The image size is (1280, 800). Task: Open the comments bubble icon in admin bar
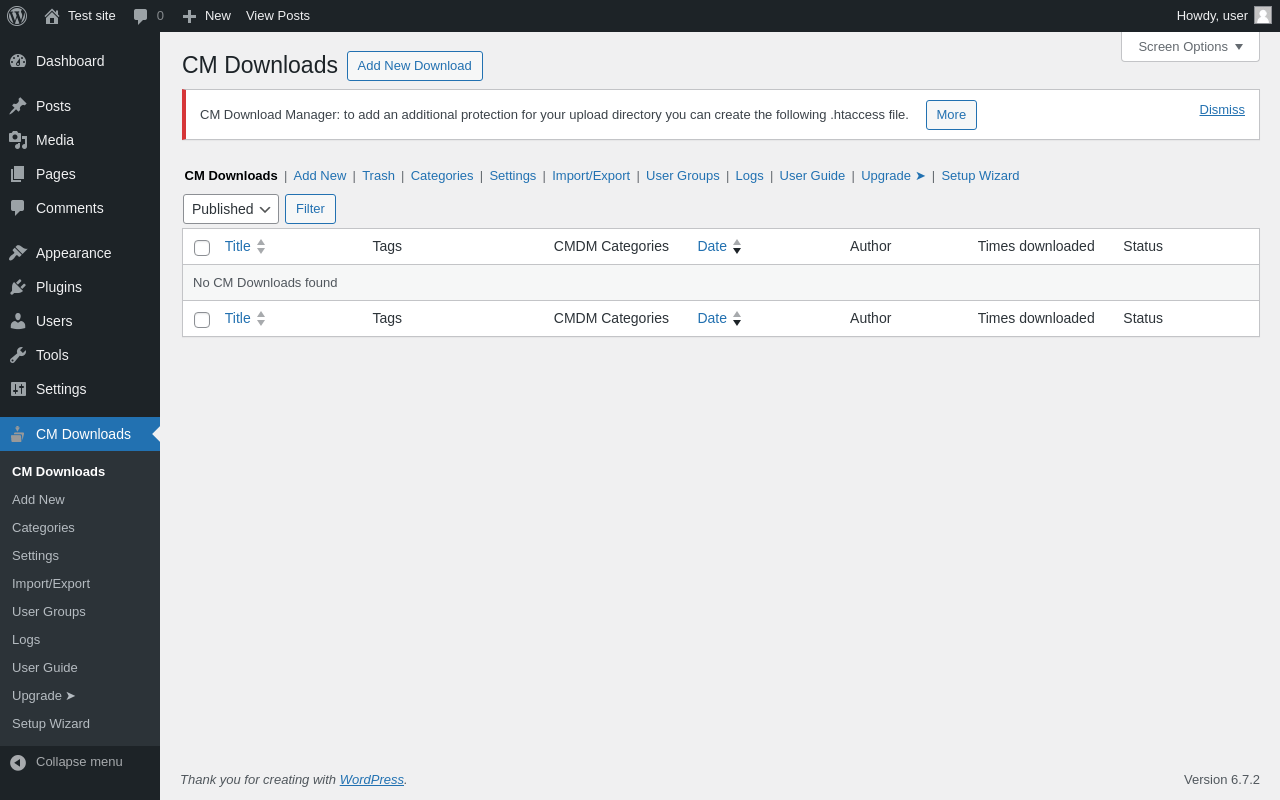tap(140, 16)
